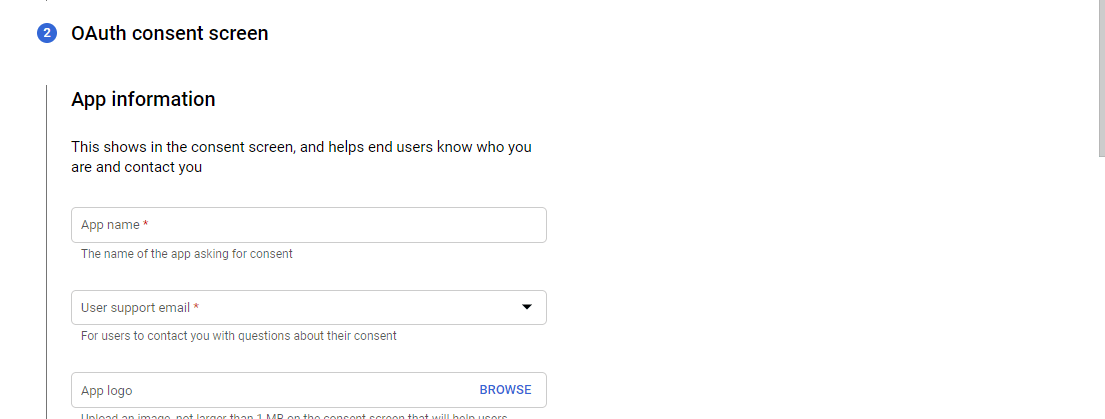Click the "For users to contact you" hint text
The height and width of the screenshot is (419, 1105).
[x=238, y=336]
